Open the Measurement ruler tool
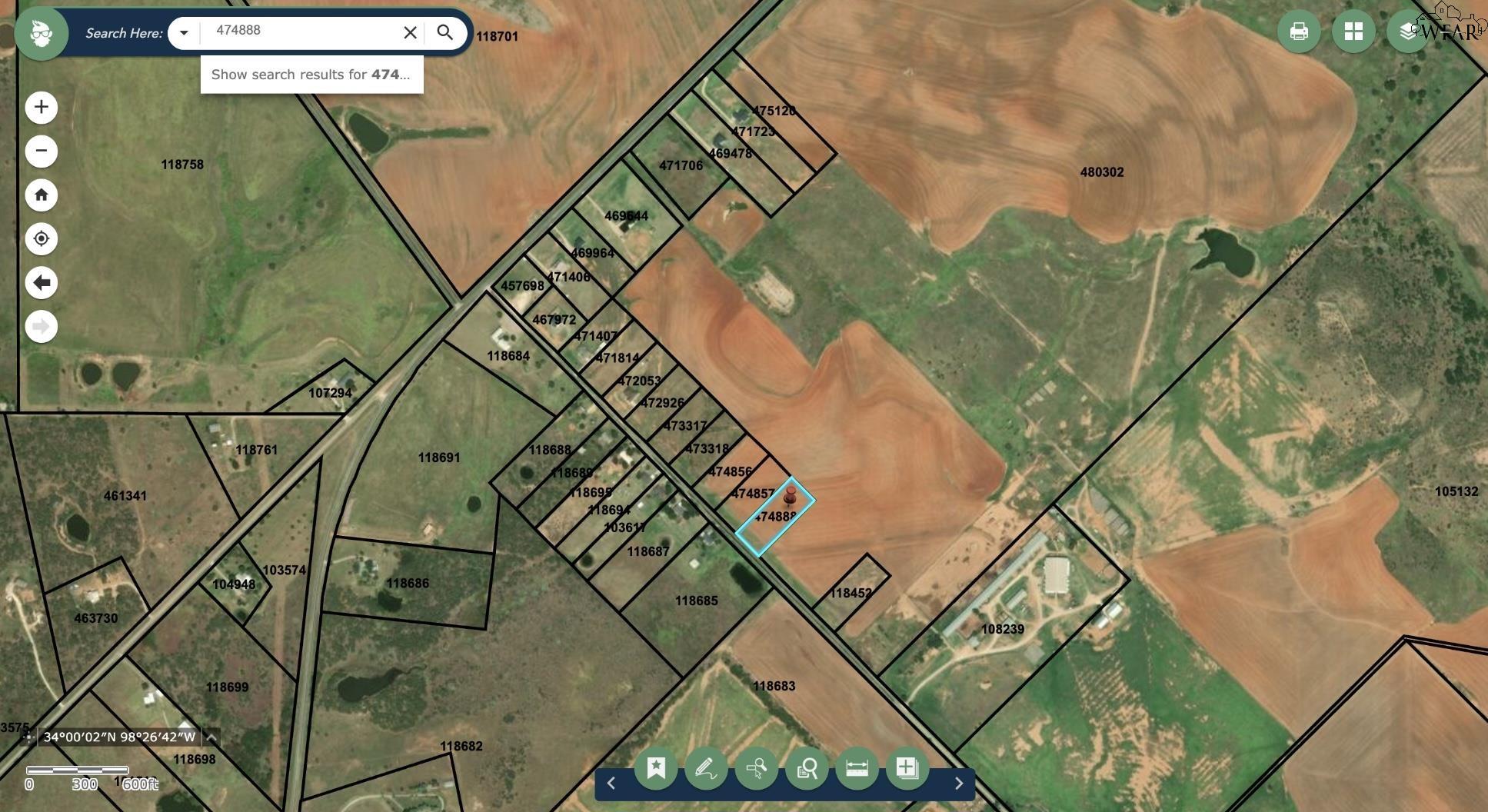Viewport: 1488px width, 812px height. pyautogui.click(x=857, y=767)
